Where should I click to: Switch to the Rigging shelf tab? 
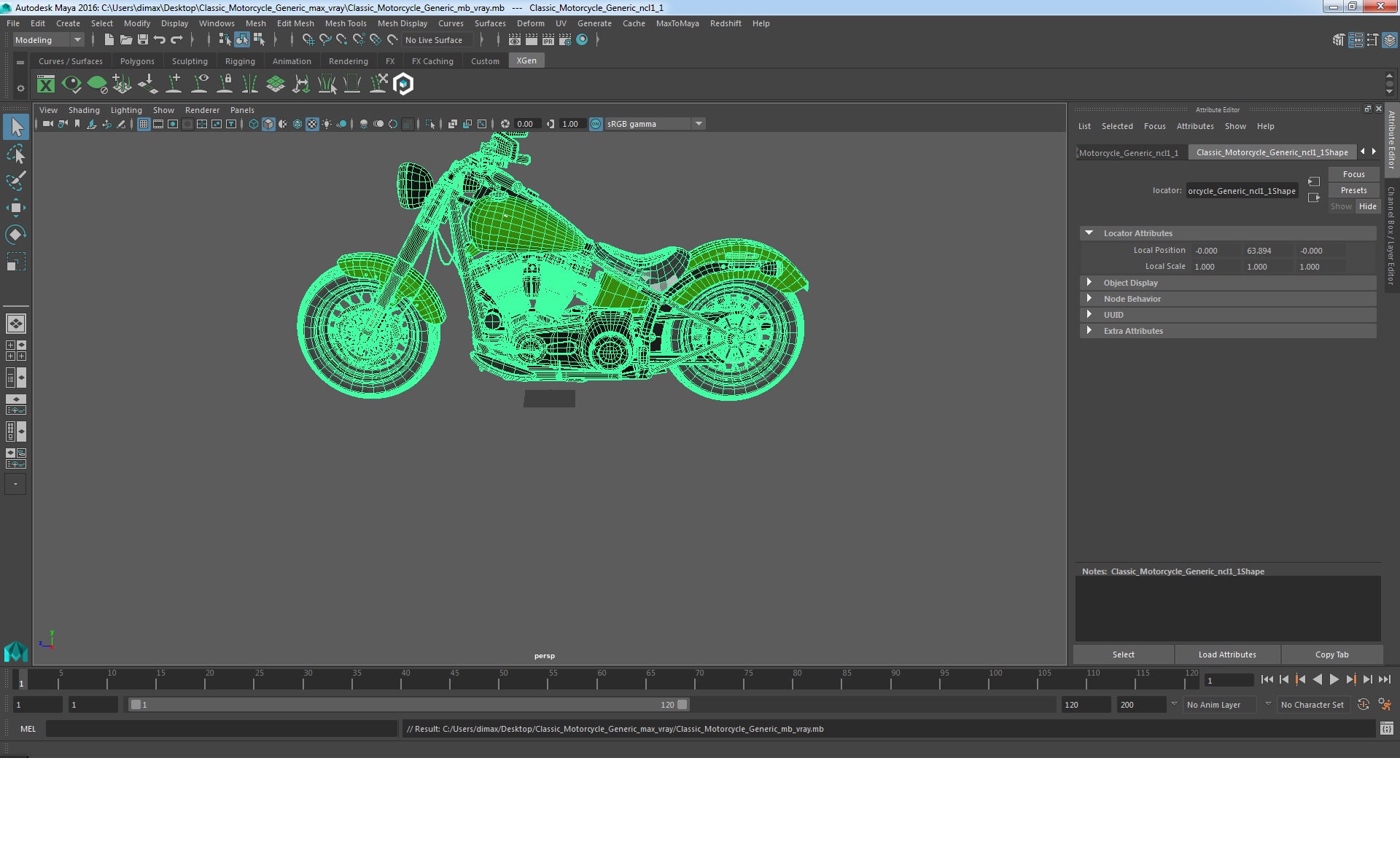[x=240, y=61]
